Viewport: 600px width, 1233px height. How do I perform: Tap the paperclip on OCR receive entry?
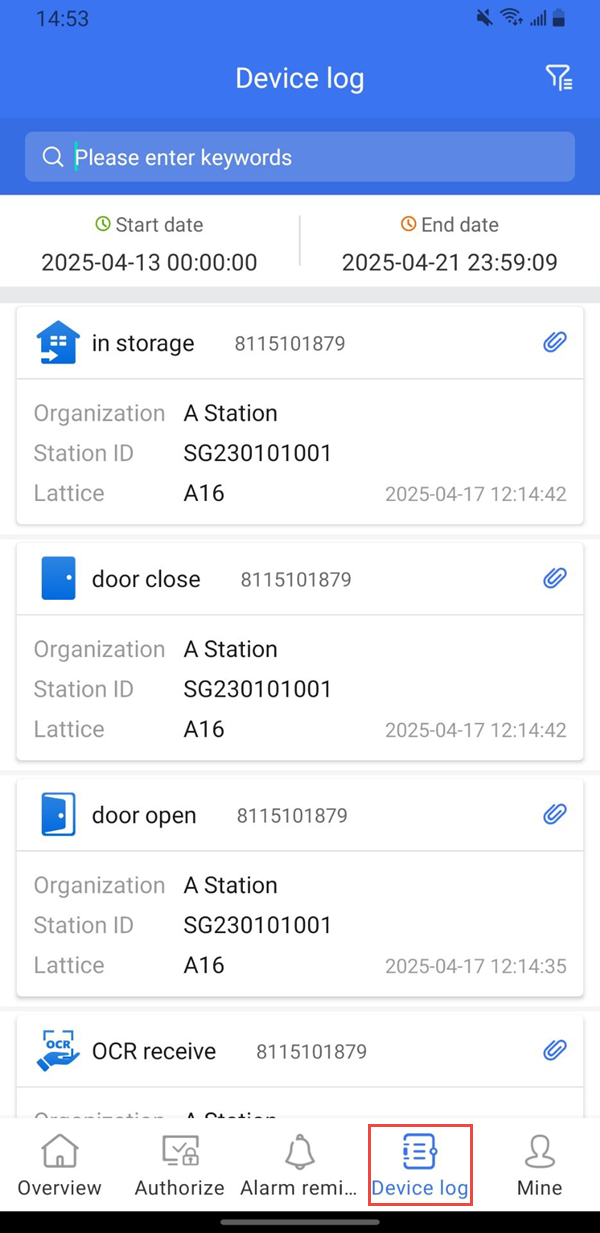pyautogui.click(x=555, y=1050)
